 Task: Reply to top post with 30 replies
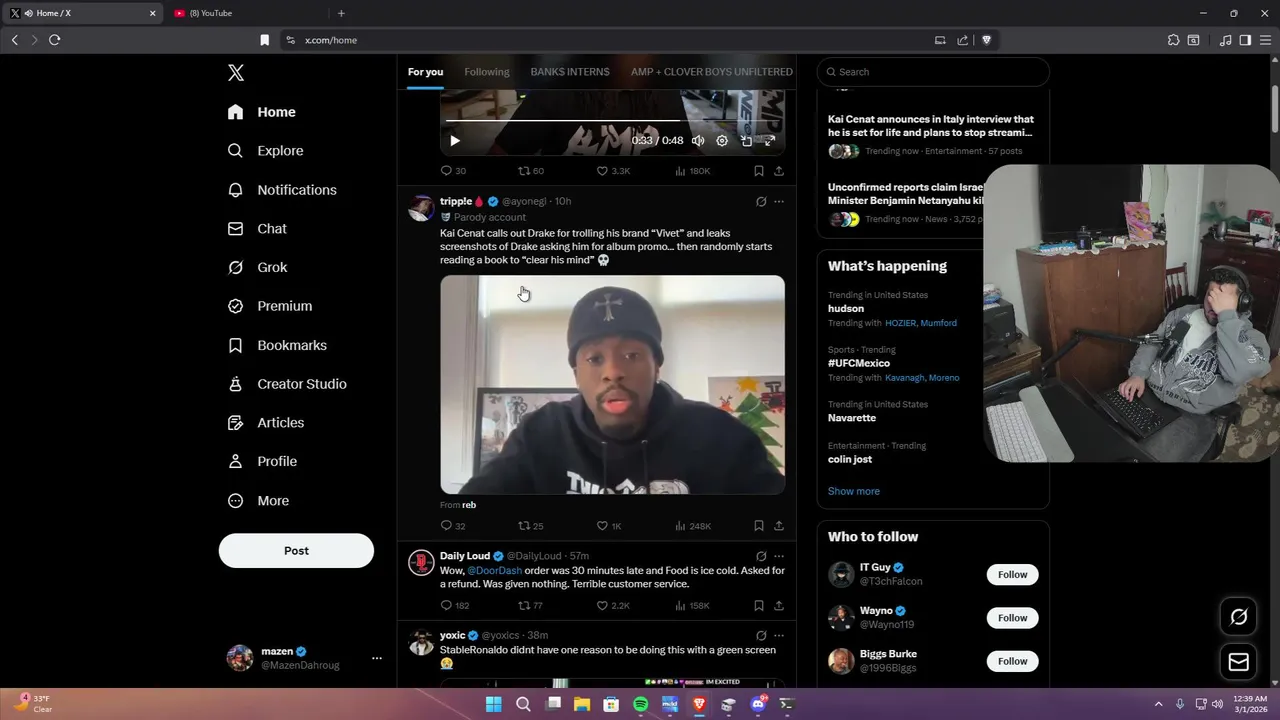tap(453, 171)
